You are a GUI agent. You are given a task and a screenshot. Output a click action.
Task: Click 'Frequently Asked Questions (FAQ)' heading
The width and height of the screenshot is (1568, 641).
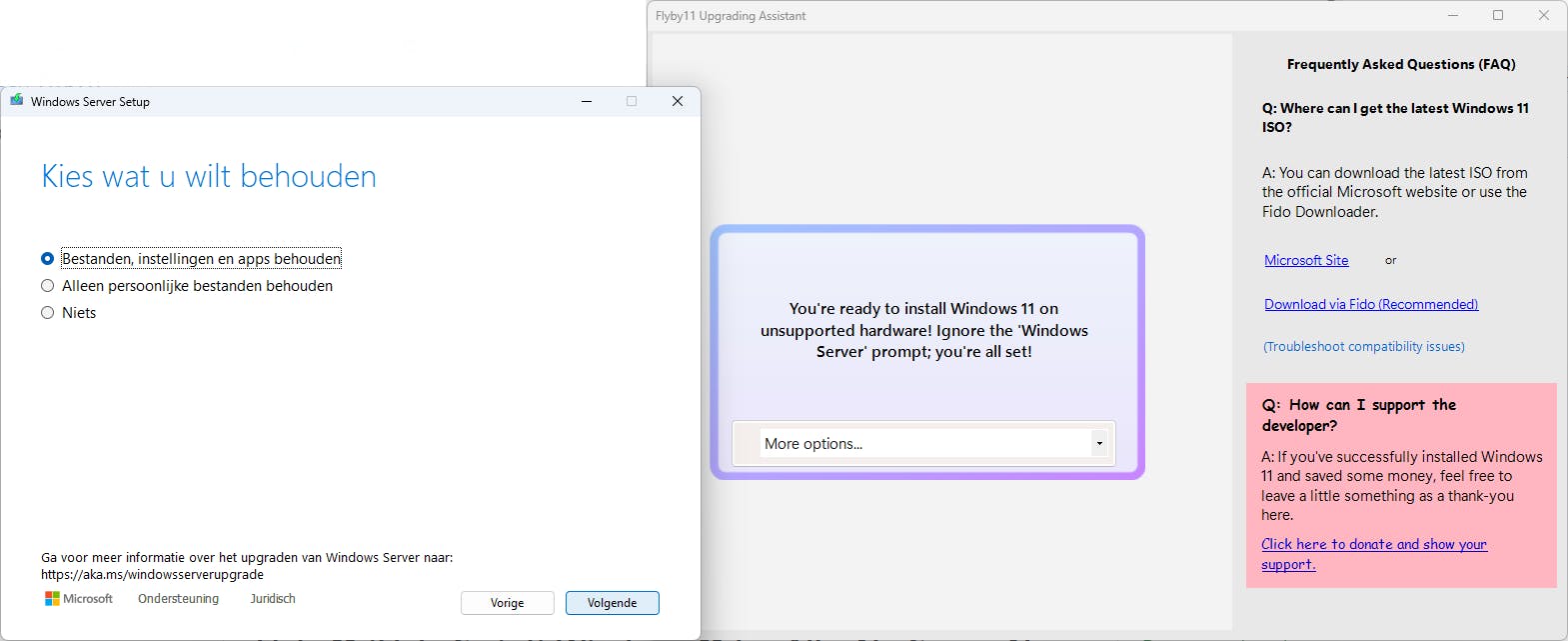tap(1401, 64)
